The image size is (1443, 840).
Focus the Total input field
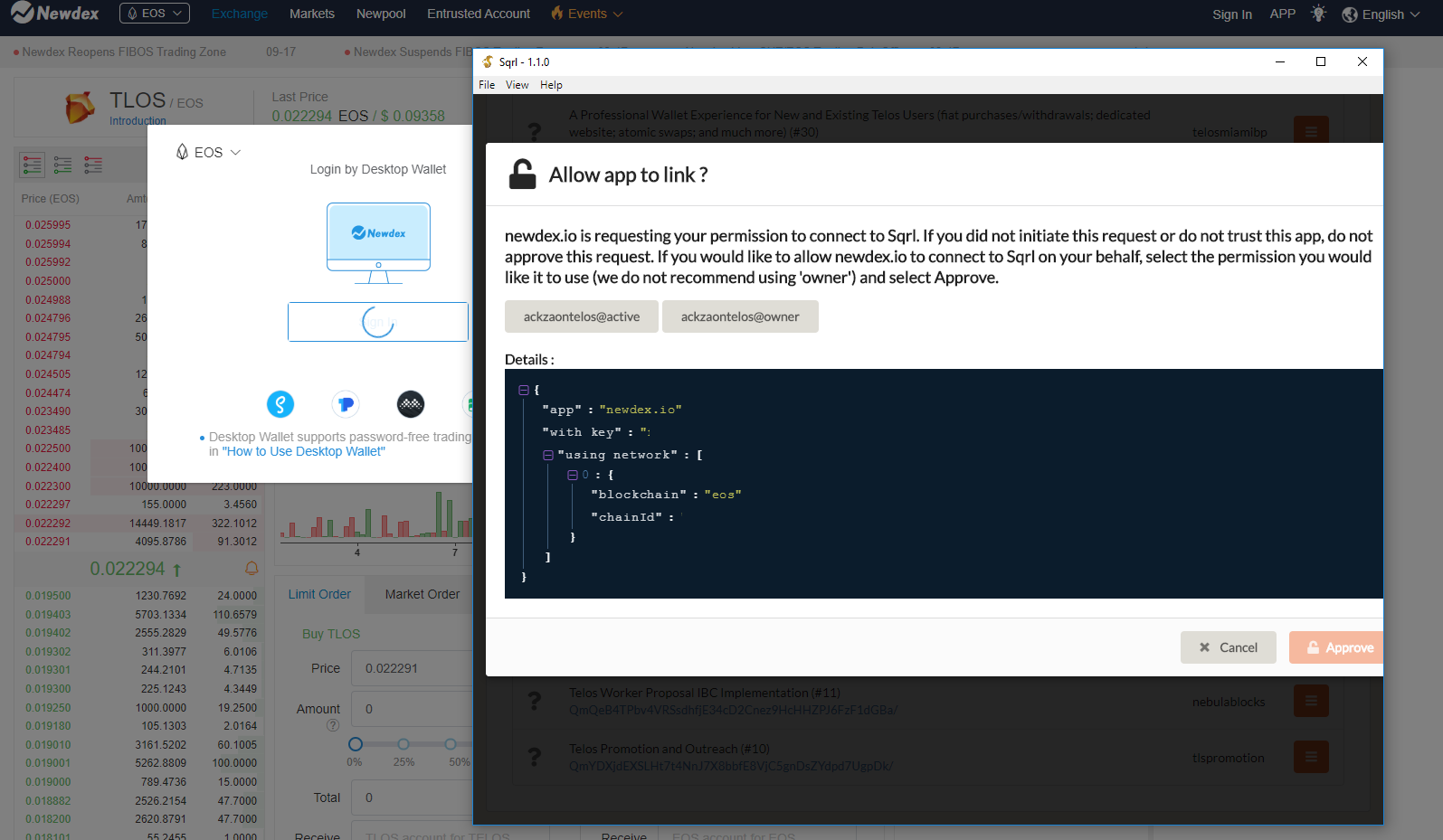[413, 798]
